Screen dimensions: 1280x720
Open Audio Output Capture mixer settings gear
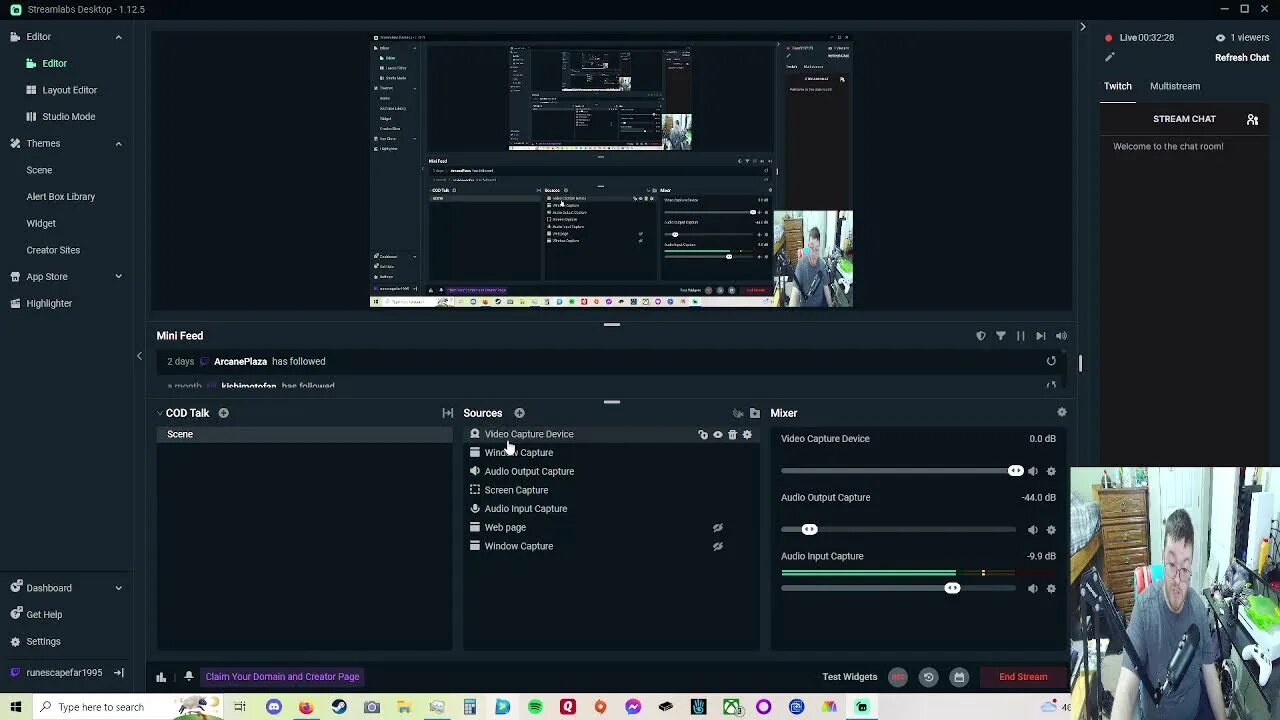tap(1051, 530)
